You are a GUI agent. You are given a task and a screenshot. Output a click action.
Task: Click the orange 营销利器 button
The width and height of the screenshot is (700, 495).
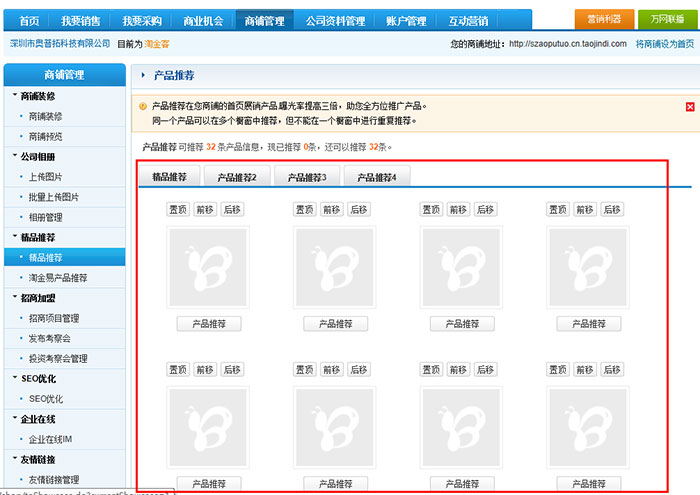pos(603,19)
